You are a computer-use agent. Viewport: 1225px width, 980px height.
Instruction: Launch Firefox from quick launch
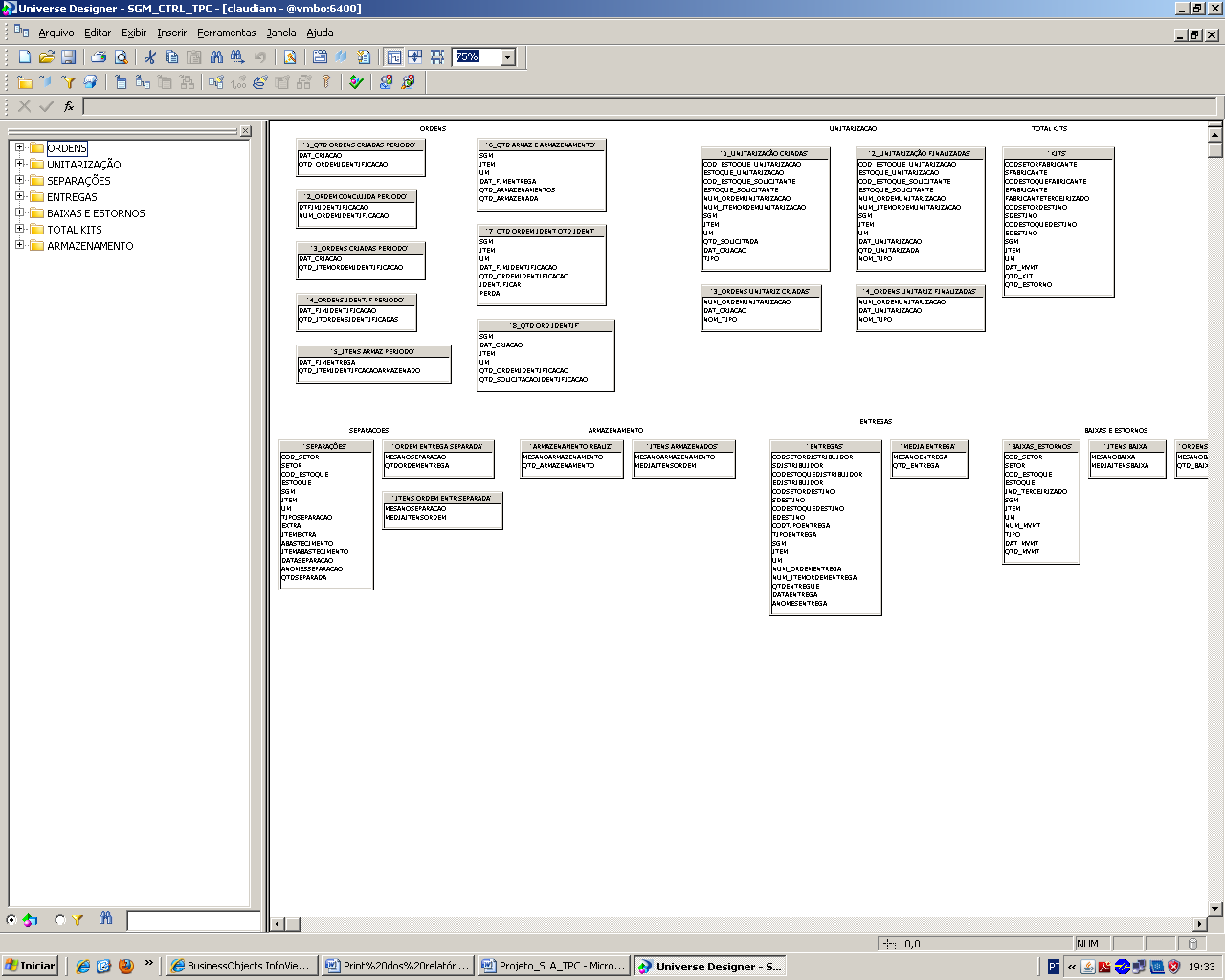(x=125, y=966)
